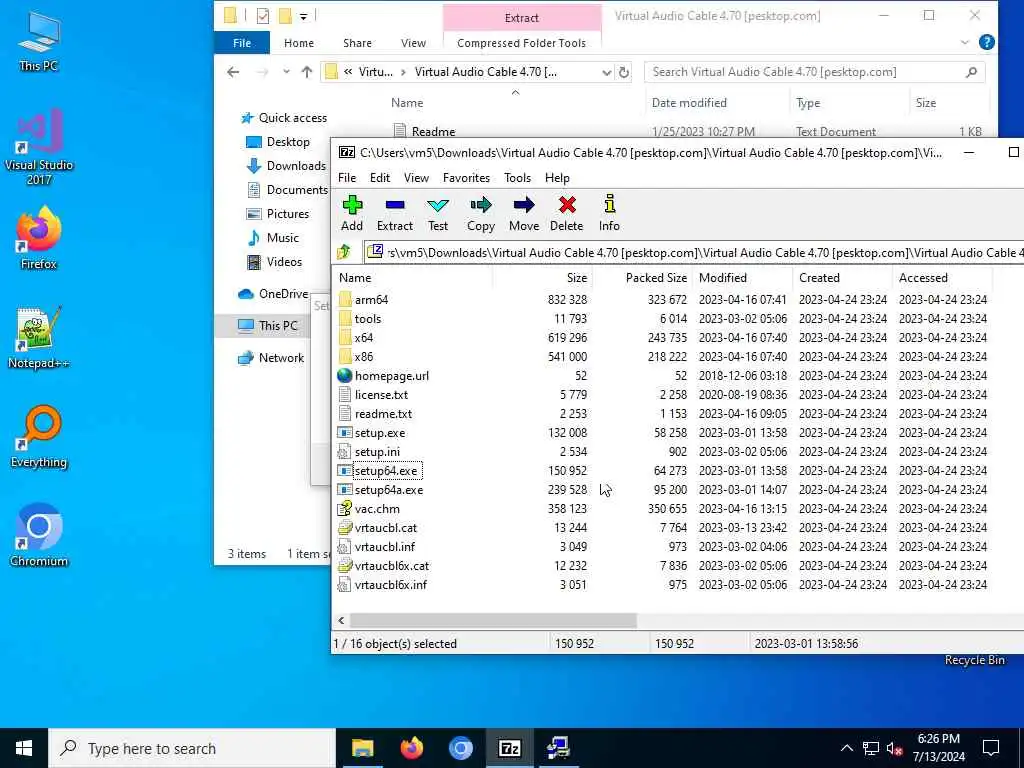Open the Favorites menu in 7-Zip
This screenshot has width=1024, height=768.
tap(466, 178)
